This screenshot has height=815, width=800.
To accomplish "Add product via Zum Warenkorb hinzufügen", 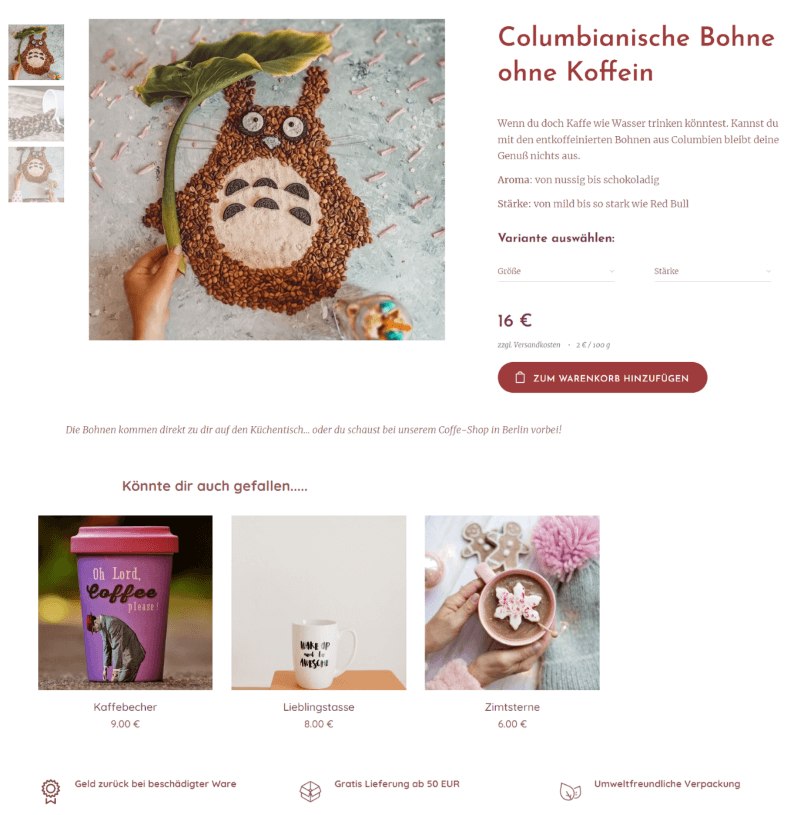I will [x=602, y=378].
